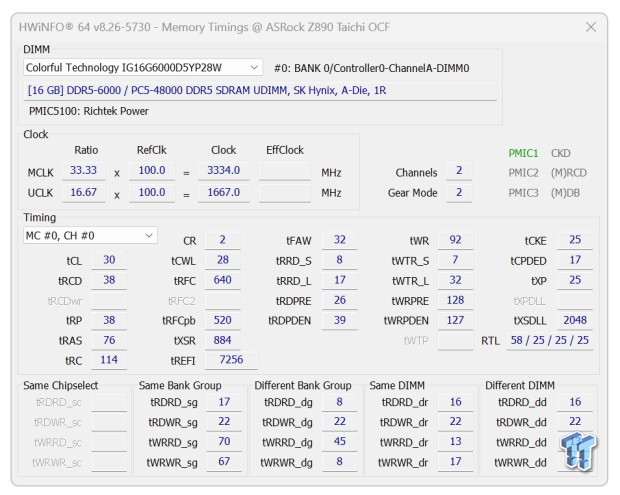Viewport: 620px width, 495px height.
Task: Click the tRDRD_dr value 16
Action: tap(456, 402)
